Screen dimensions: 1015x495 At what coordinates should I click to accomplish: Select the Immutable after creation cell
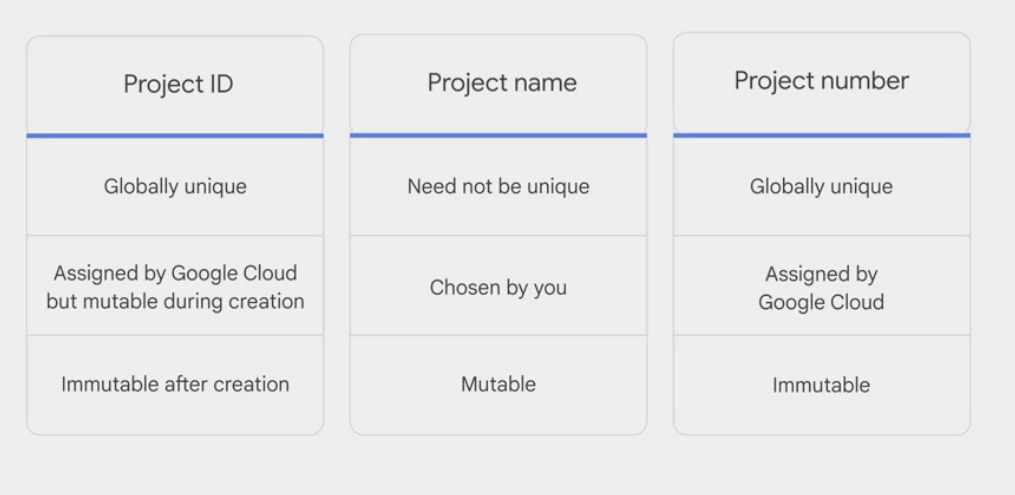[175, 384]
